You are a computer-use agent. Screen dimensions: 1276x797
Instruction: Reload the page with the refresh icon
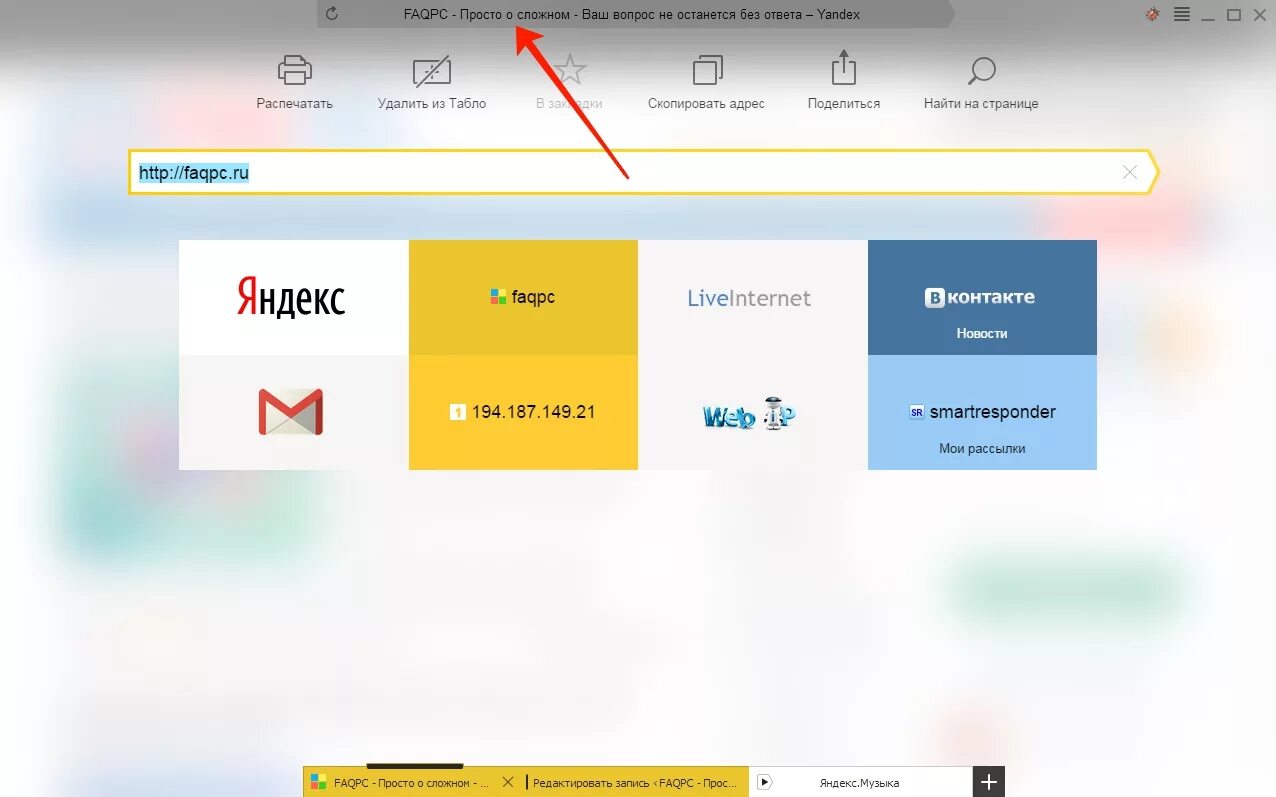coord(332,14)
